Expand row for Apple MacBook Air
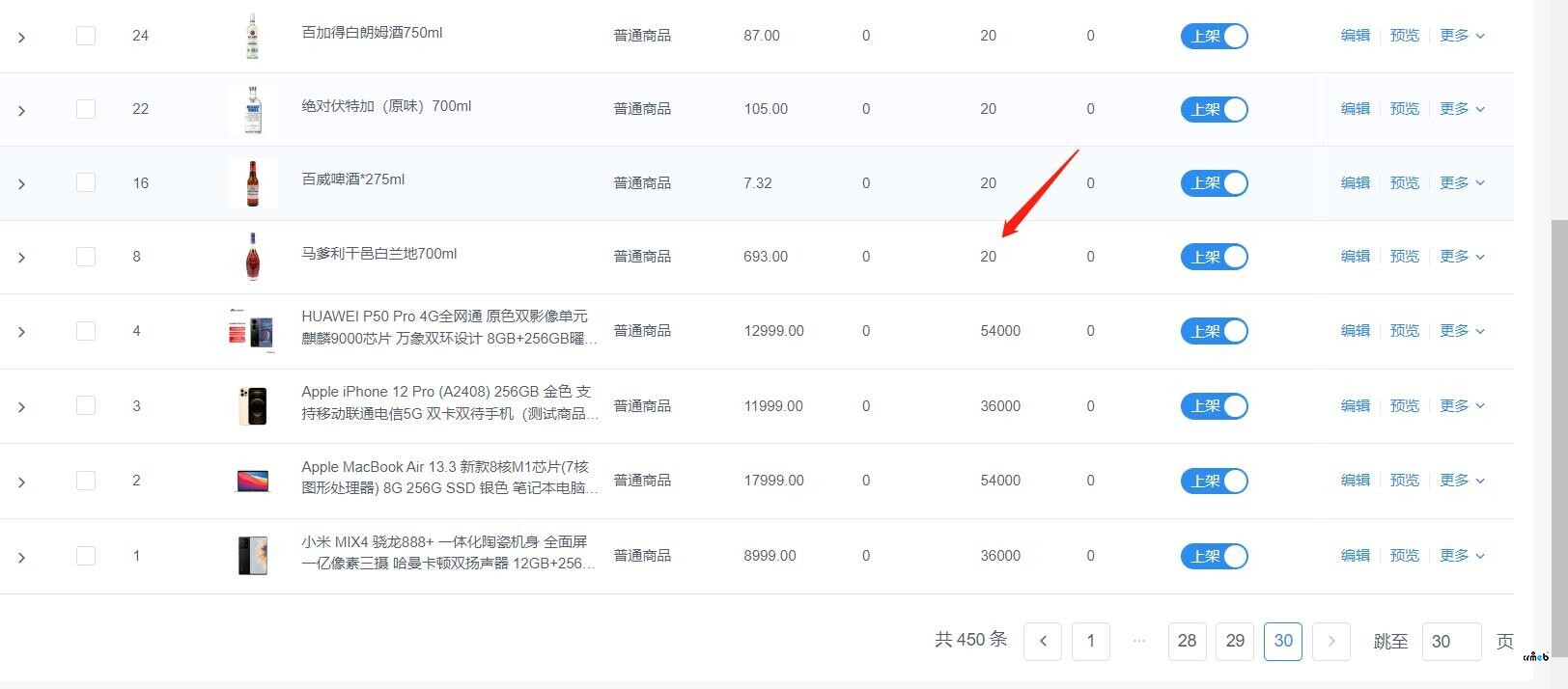Screen dimensions: 1568x689 21,482
